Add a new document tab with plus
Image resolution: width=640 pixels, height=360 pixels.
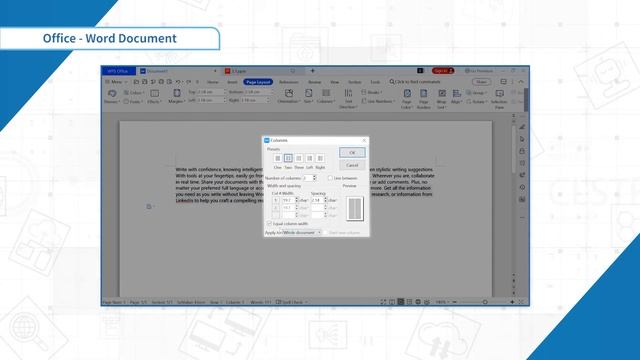(x=313, y=71)
